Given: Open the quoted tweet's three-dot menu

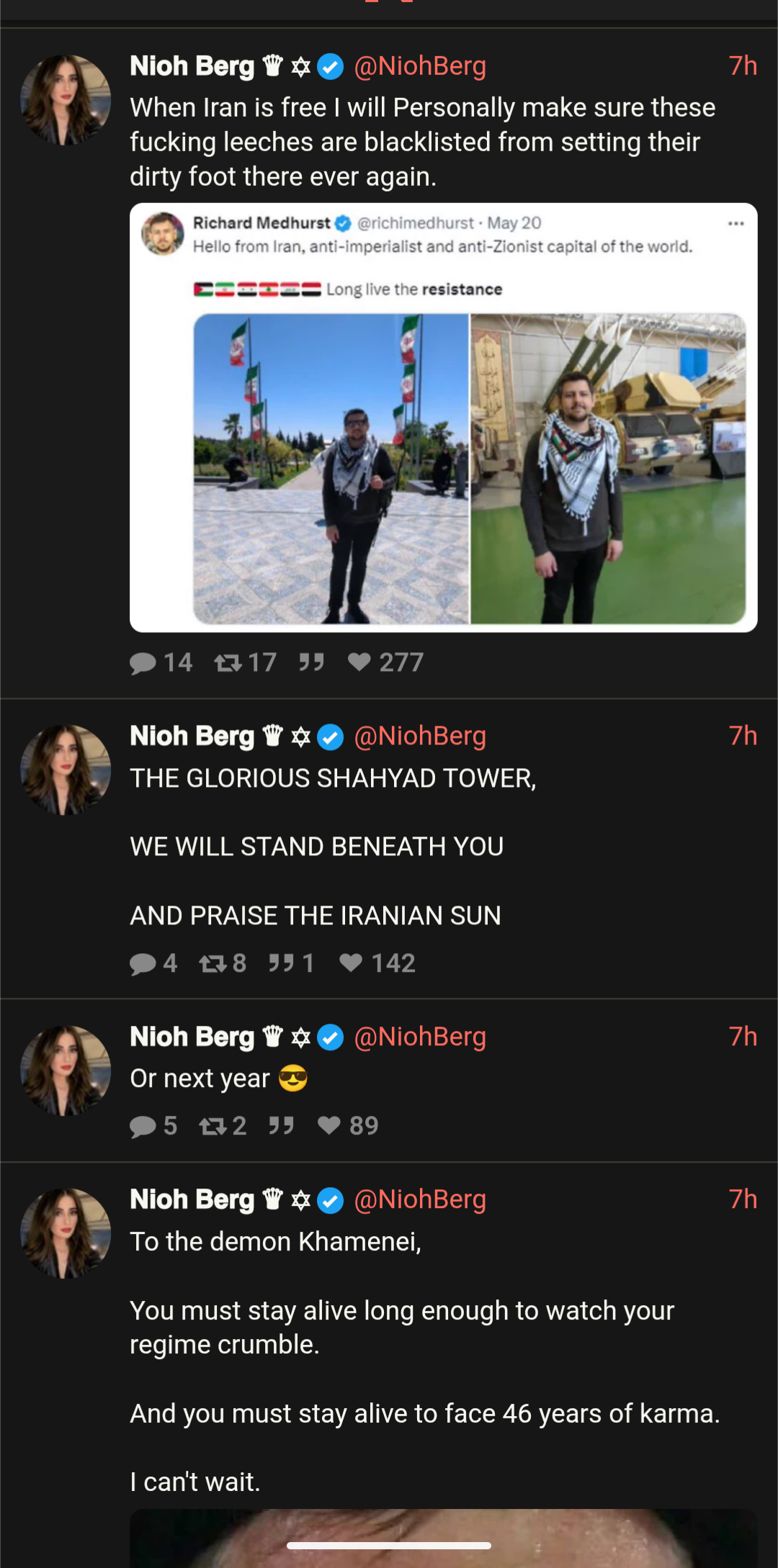Looking at the screenshot, I should tap(735, 224).
